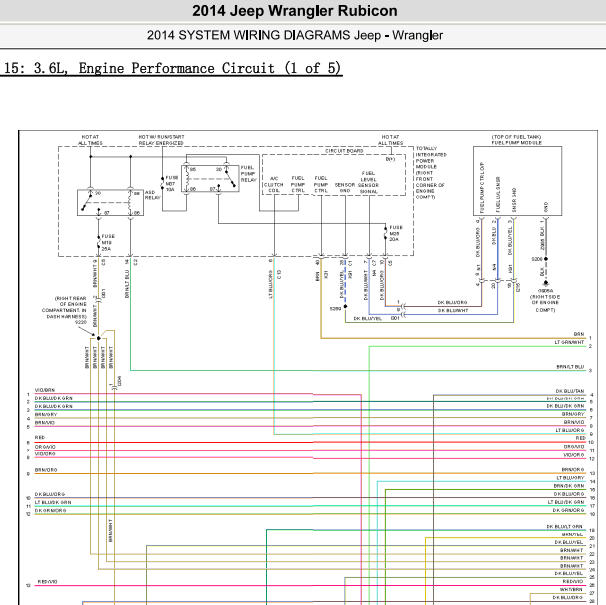Click the 'LT BLU/GRY' wire label at right pin 14
Image resolution: width=606 pixels, height=605 pixels.
tap(570, 478)
